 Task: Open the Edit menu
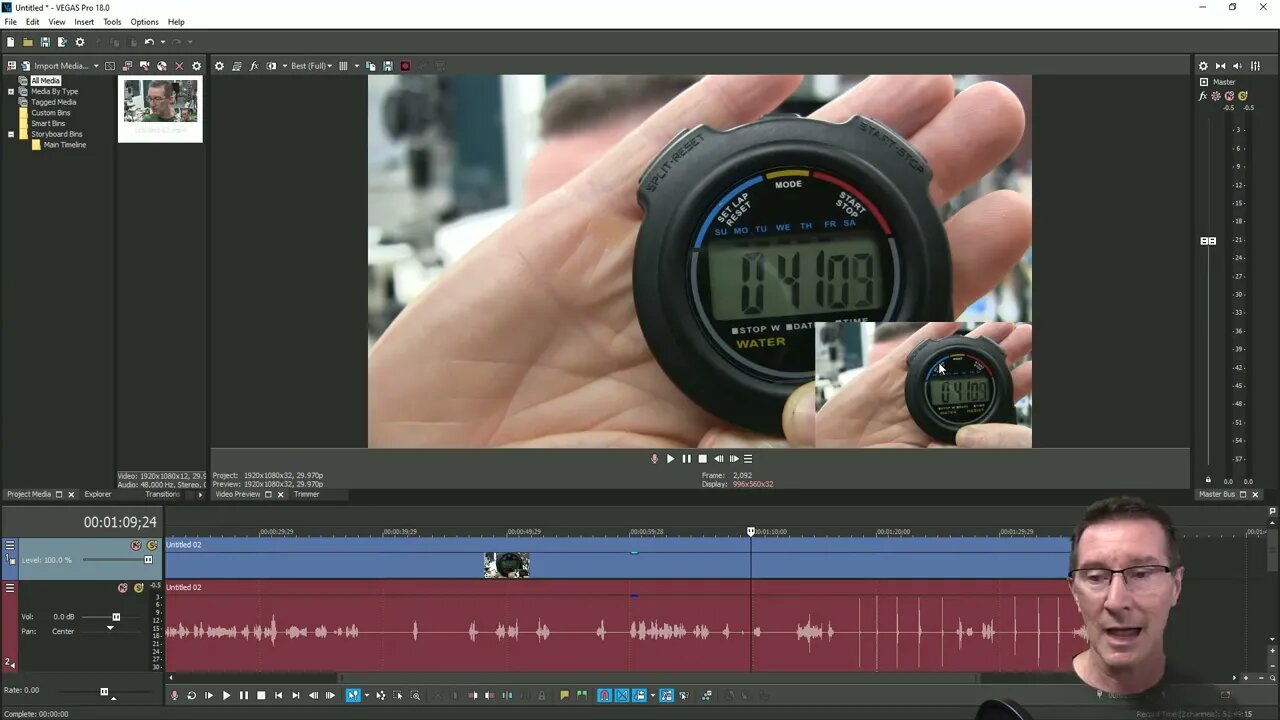[33, 22]
